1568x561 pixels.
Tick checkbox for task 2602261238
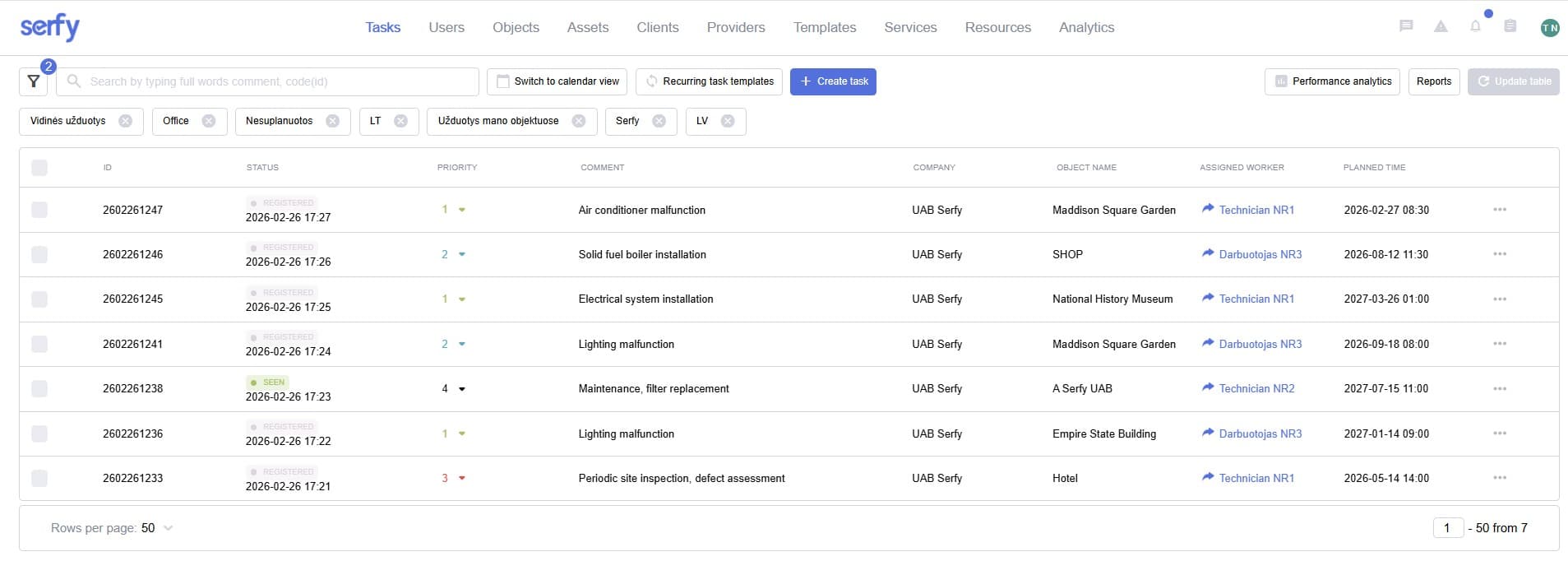pos(39,388)
